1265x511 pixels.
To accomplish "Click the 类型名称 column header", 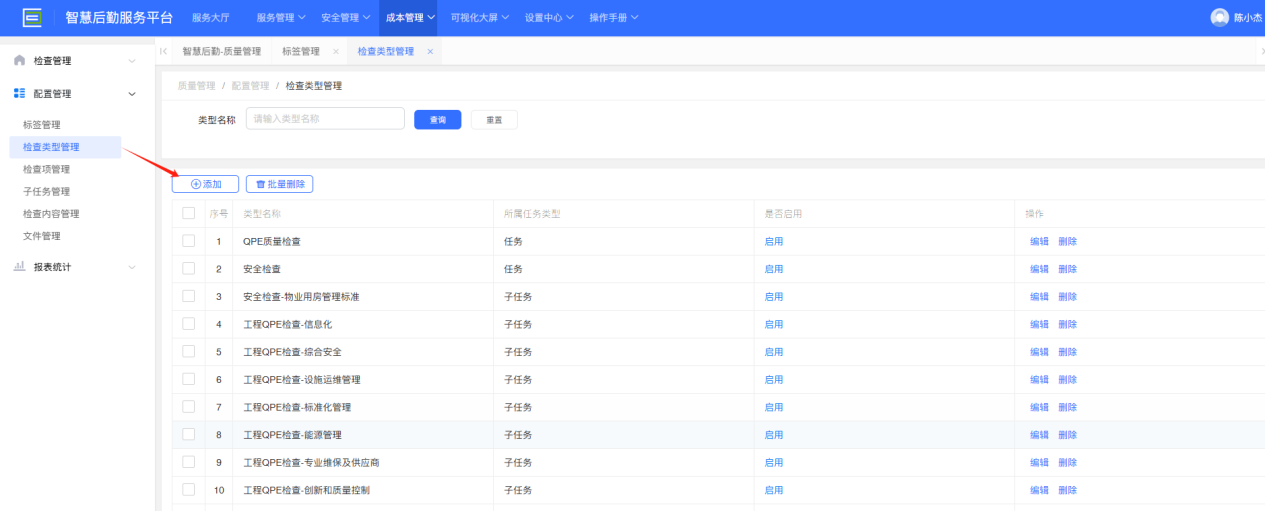I will click(262, 214).
